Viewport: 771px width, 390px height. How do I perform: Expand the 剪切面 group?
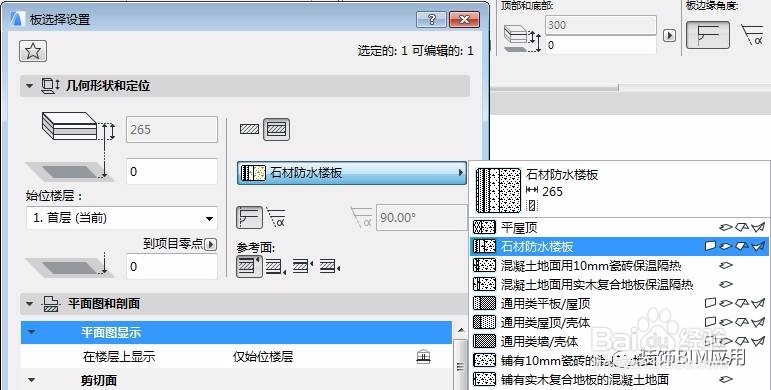32,380
